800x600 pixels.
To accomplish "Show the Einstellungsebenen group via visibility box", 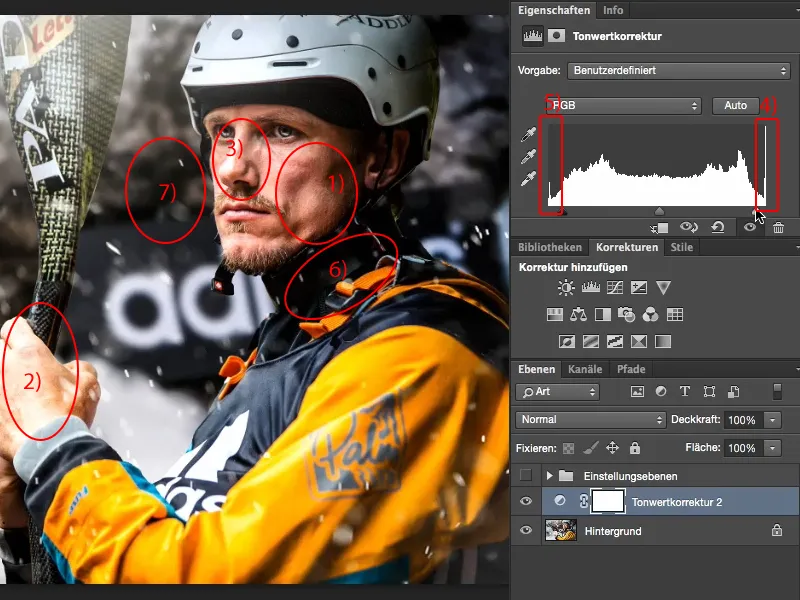I will [526, 476].
